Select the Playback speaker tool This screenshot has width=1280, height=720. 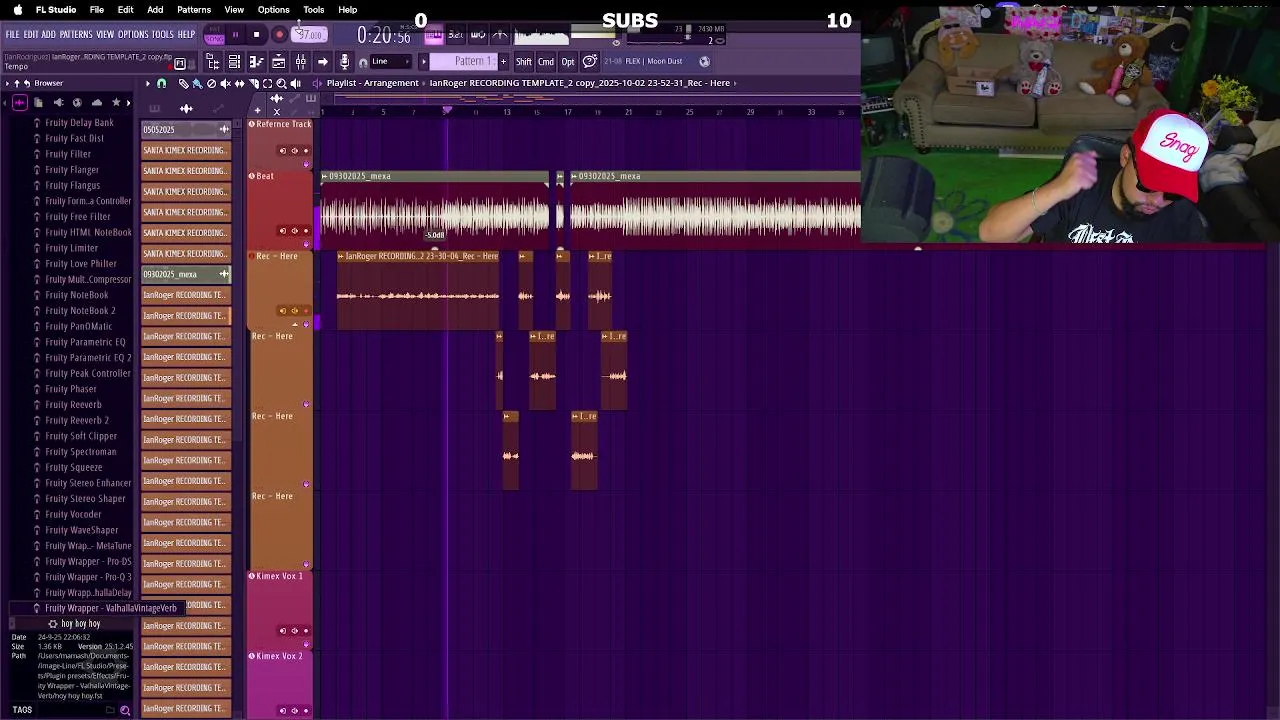pos(295,84)
